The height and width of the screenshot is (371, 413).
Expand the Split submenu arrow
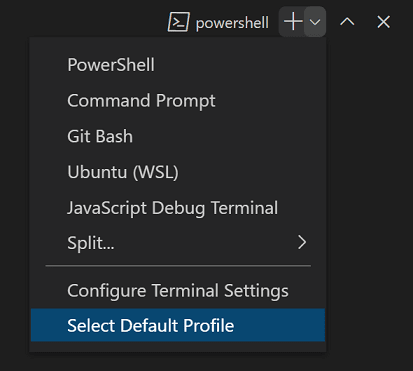click(x=302, y=242)
